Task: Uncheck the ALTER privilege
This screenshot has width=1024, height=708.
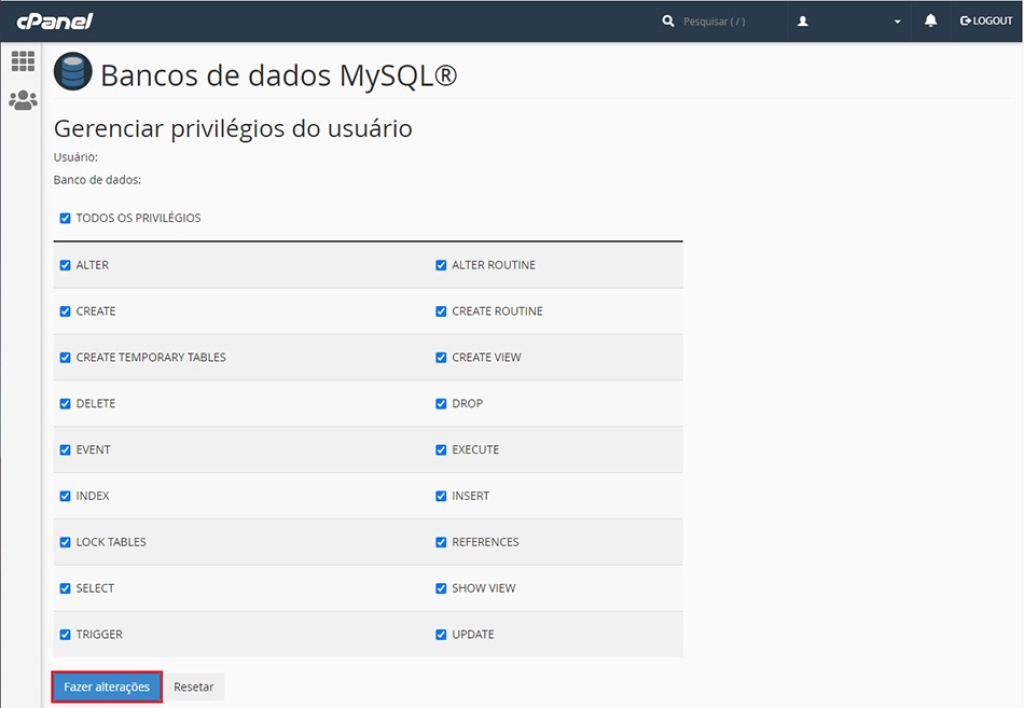Action: click(x=65, y=265)
